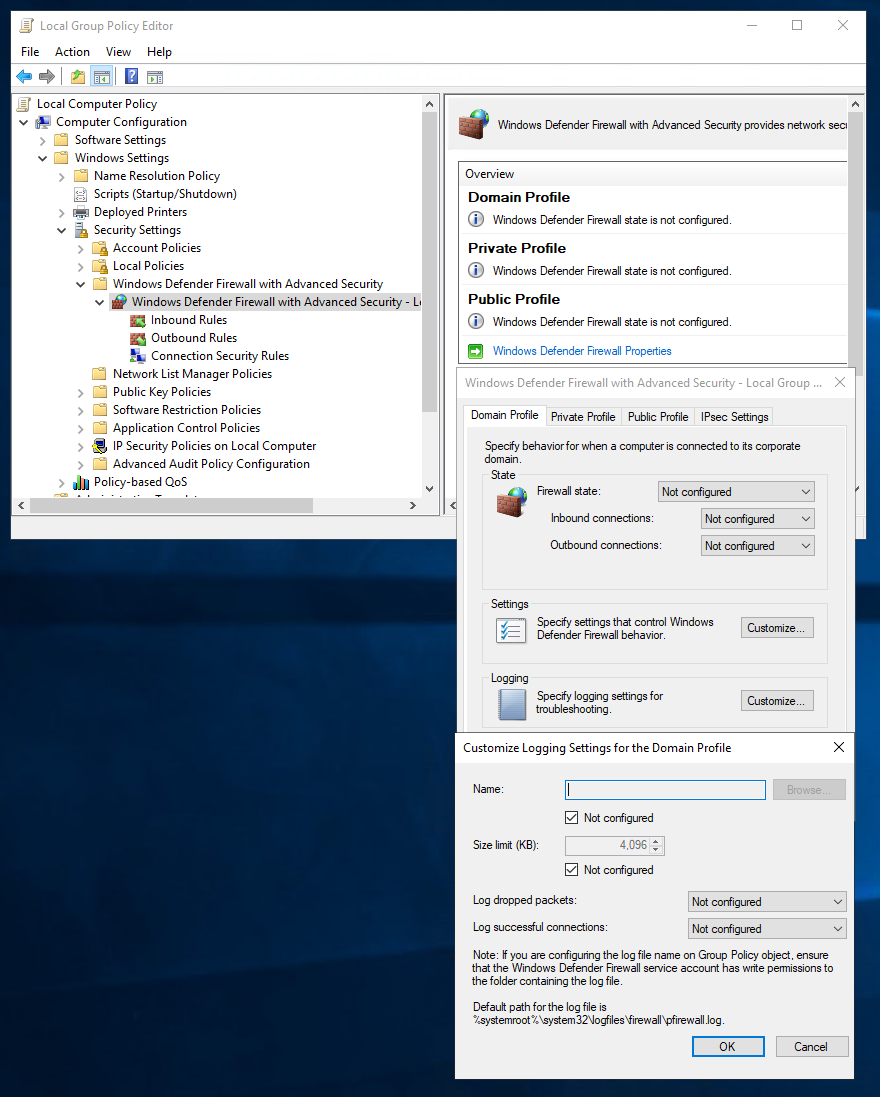Close the Customize Logging Settings dialog
Screen dimensions: 880x1097
tap(839, 747)
